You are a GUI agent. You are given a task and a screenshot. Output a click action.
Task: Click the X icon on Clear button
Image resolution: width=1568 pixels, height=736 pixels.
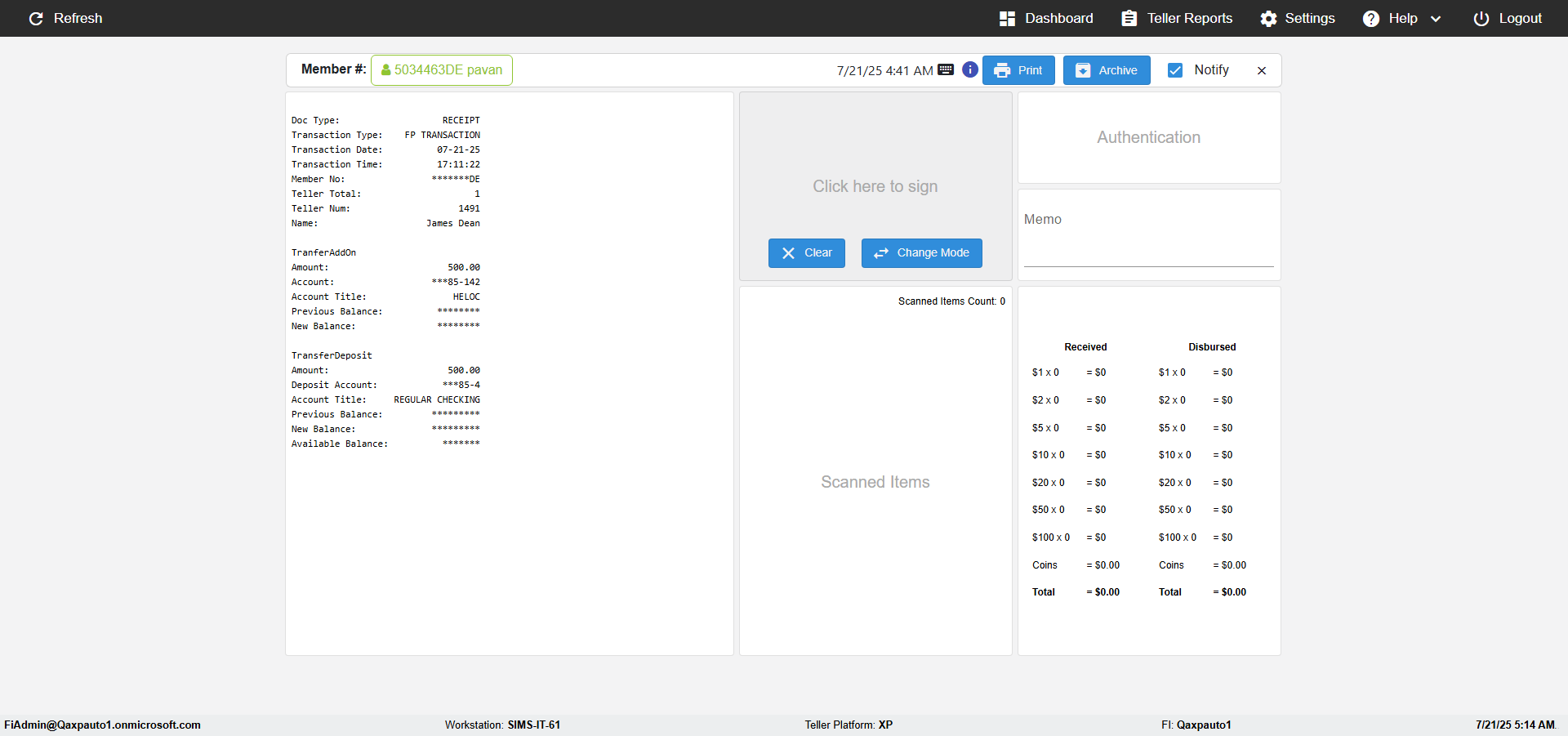click(789, 253)
